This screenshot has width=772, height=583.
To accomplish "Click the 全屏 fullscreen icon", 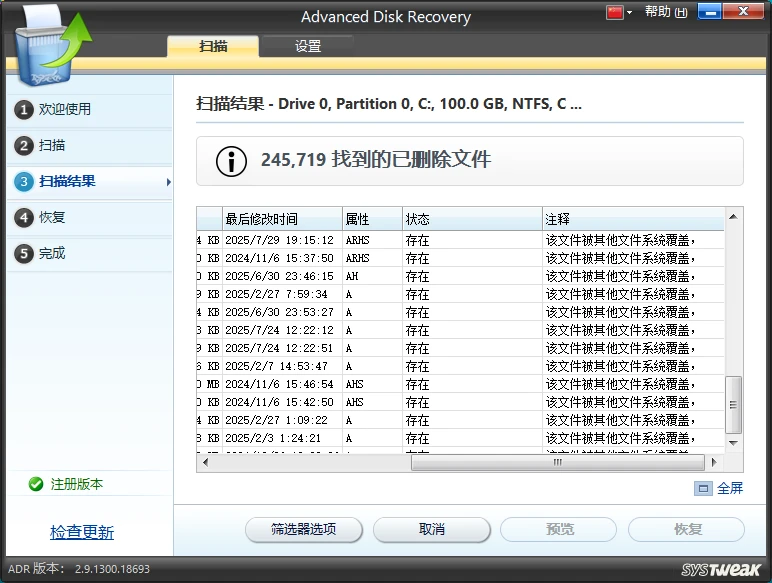I will coord(703,488).
